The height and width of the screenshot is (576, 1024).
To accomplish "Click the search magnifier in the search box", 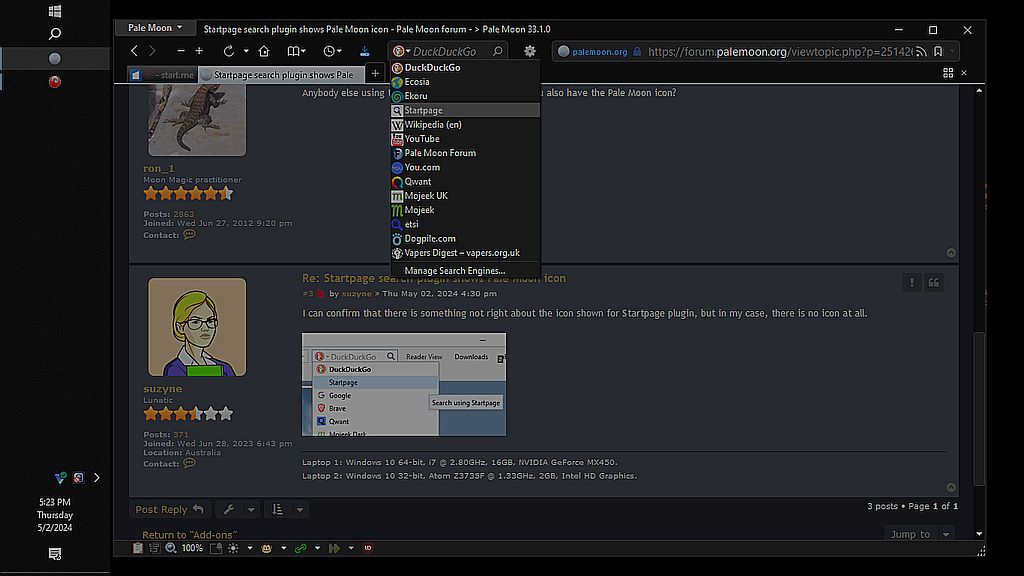I will tap(498, 51).
